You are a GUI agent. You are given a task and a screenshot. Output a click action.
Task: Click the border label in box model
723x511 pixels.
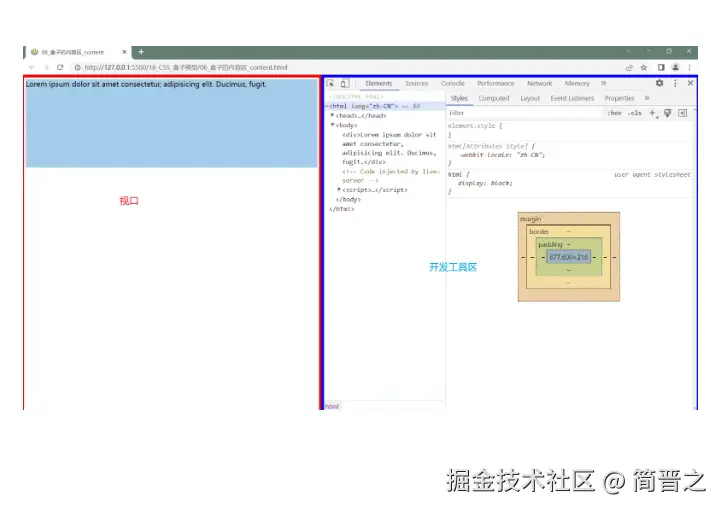click(x=539, y=232)
